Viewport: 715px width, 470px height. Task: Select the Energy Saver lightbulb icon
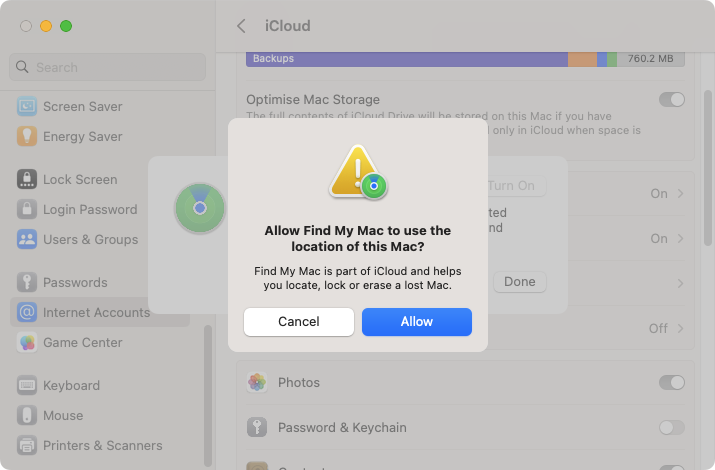point(27,136)
